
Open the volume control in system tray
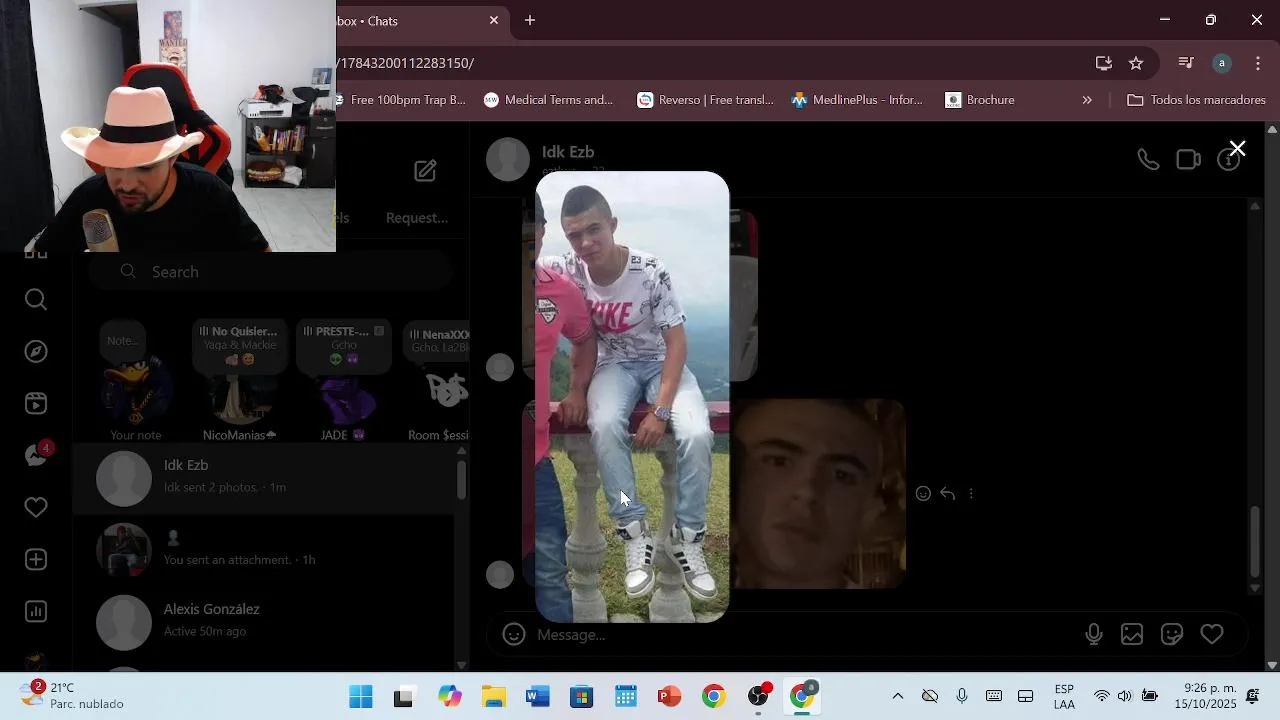(1125, 696)
